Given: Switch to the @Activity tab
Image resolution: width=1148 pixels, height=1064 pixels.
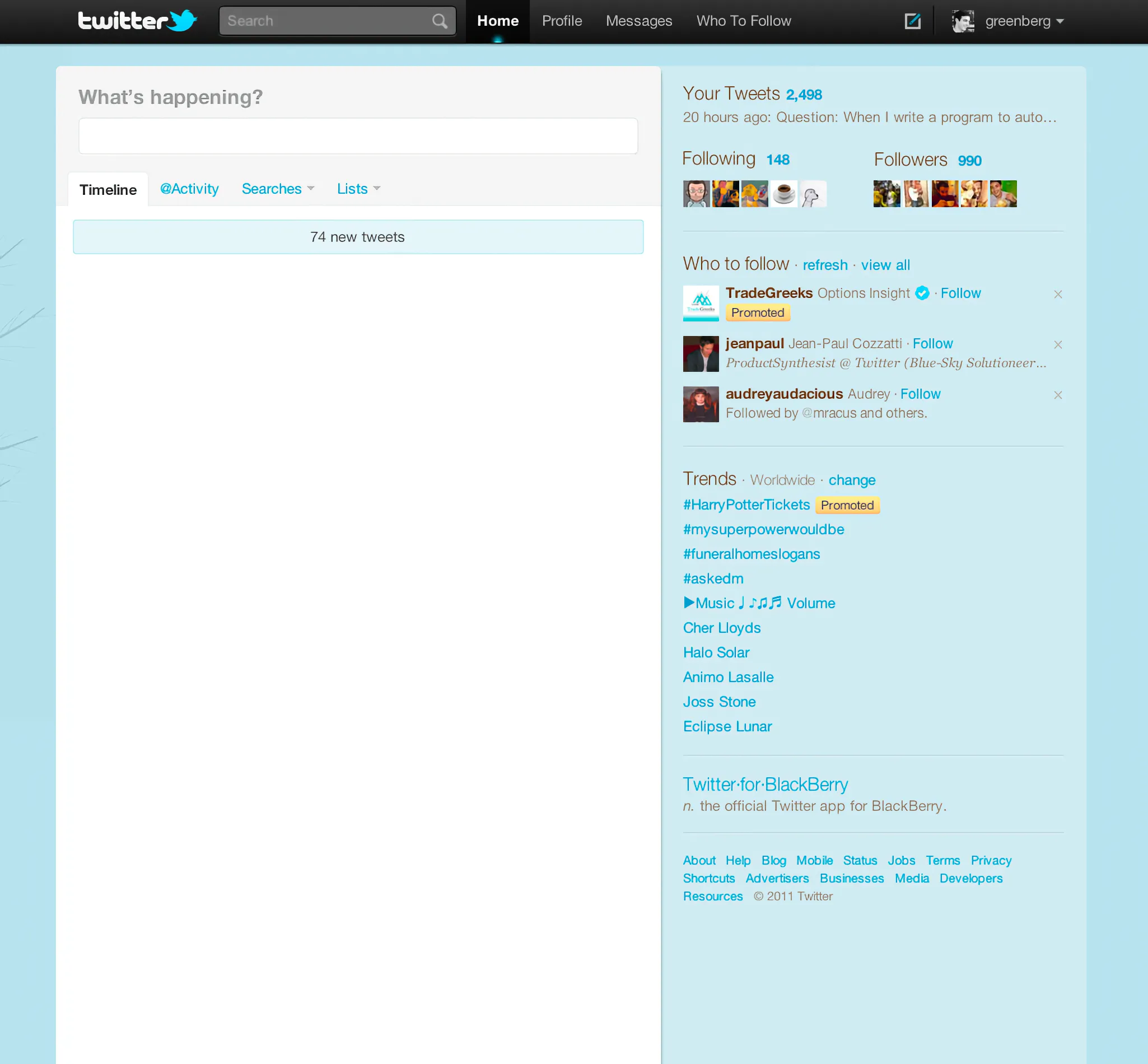Looking at the screenshot, I should (x=189, y=189).
